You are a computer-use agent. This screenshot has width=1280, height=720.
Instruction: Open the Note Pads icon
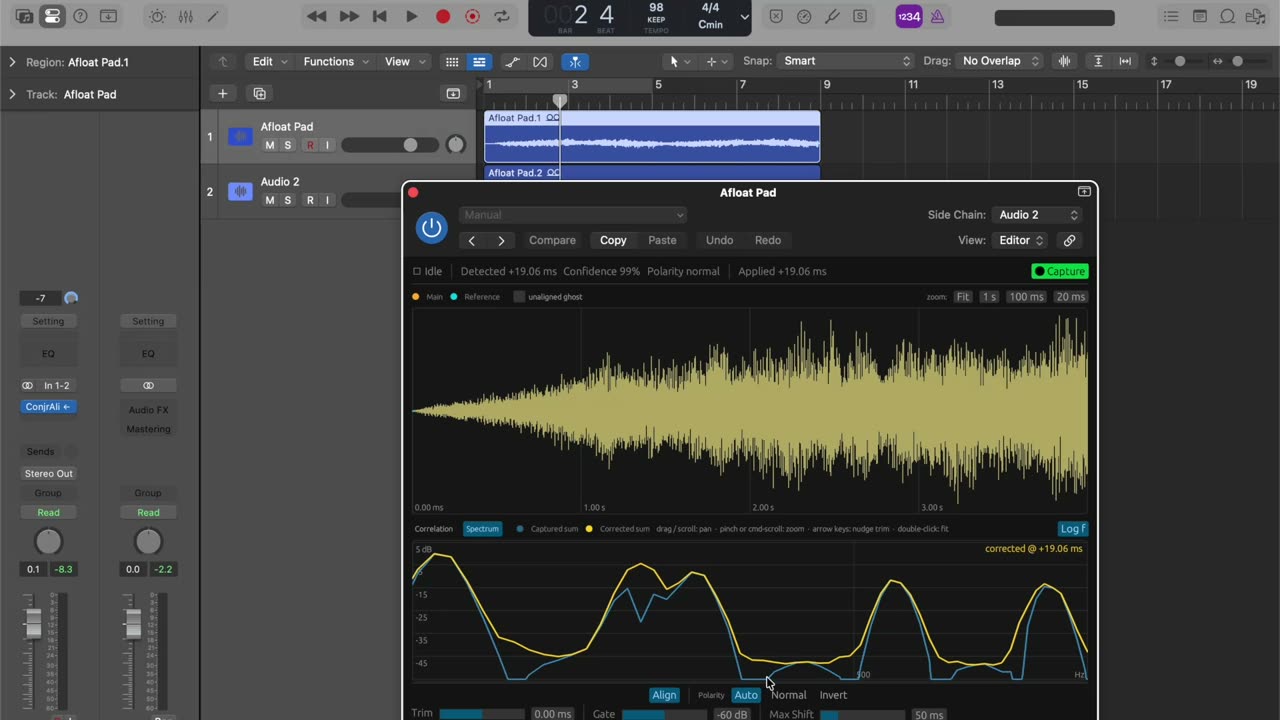pyautogui.click(x=1200, y=16)
